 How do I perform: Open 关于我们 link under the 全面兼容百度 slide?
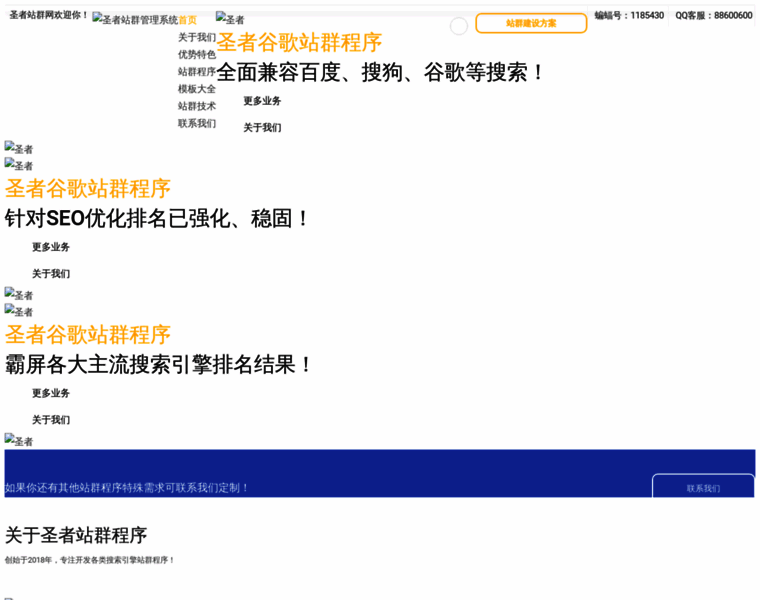tap(262, 127)
